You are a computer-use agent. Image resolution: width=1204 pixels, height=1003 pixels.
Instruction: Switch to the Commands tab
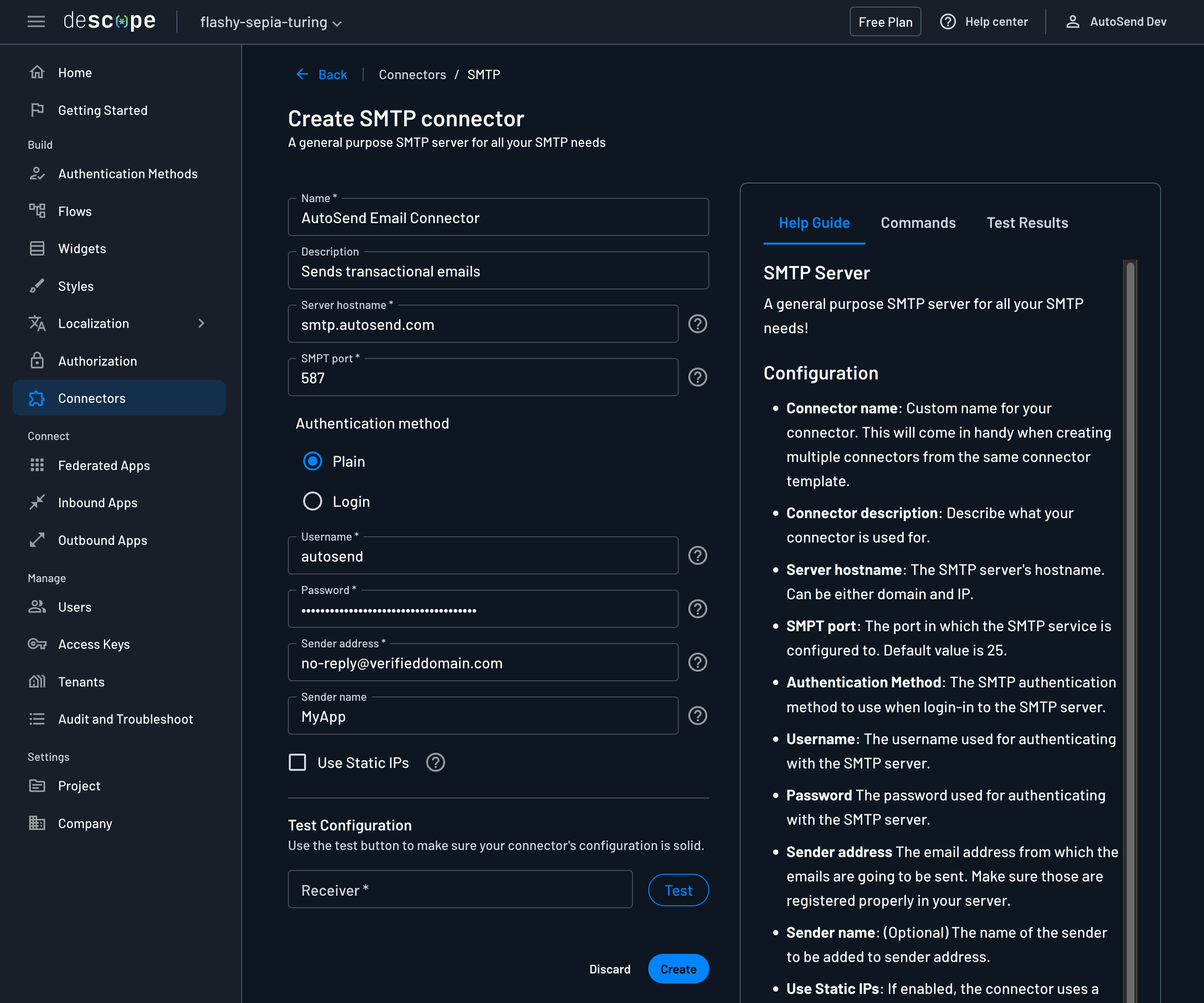[x=918, y=223]
